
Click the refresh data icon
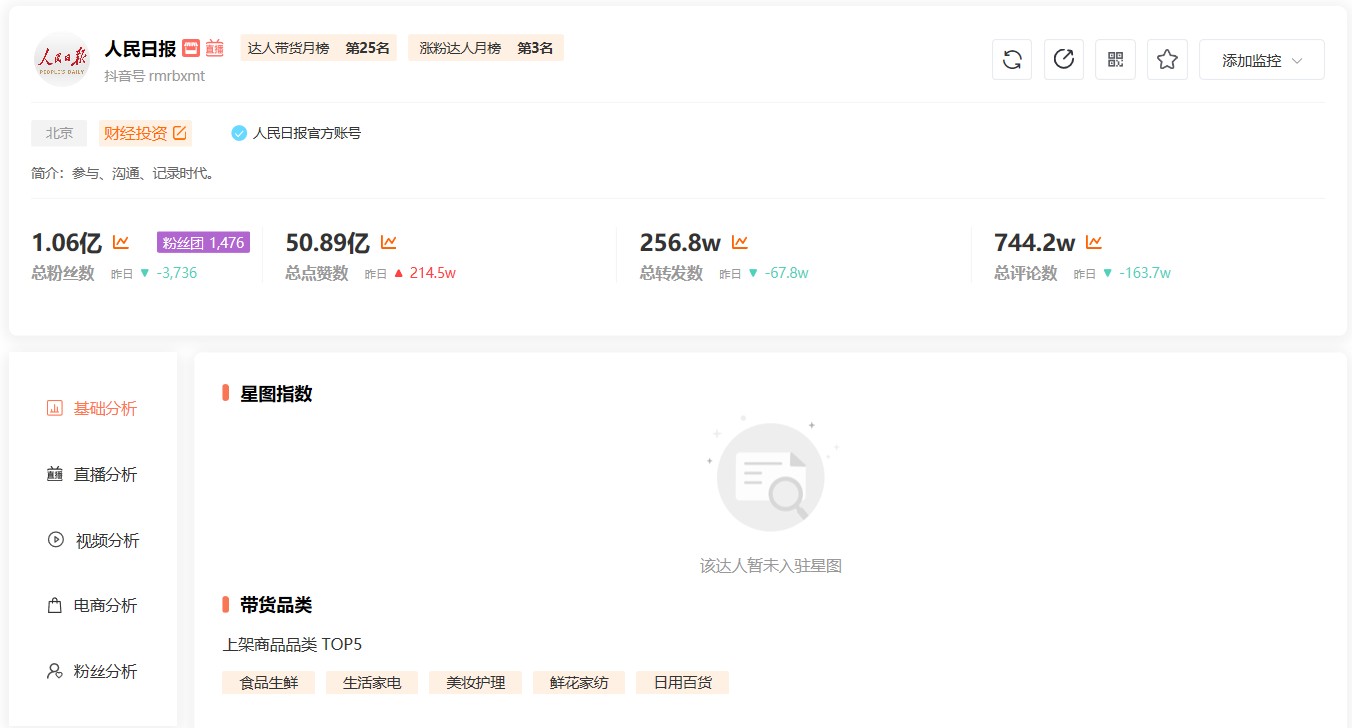1012,60
